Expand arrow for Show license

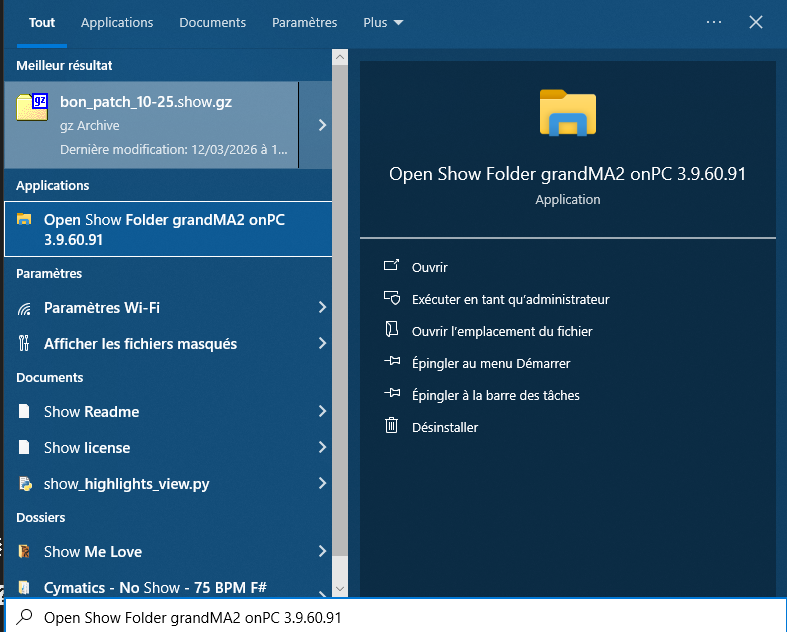point(322,447)
